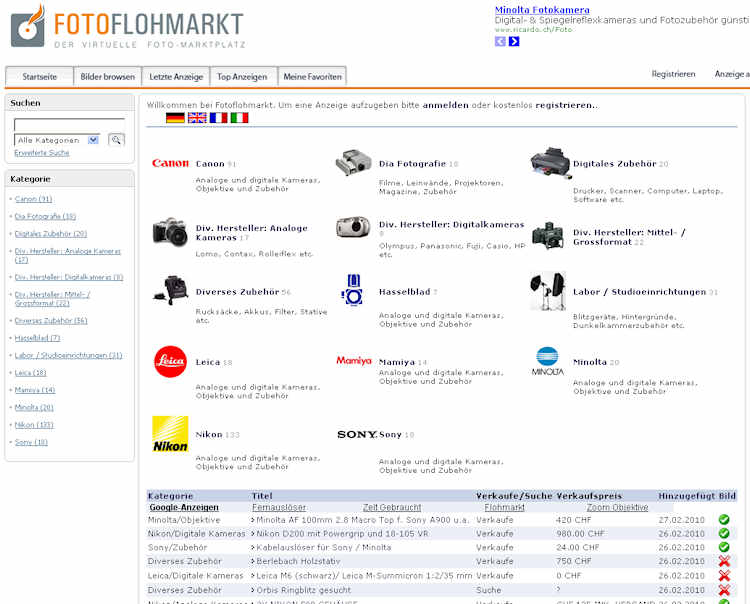Open the Flohmarkt ad link
750x604 pixels.
504,507
